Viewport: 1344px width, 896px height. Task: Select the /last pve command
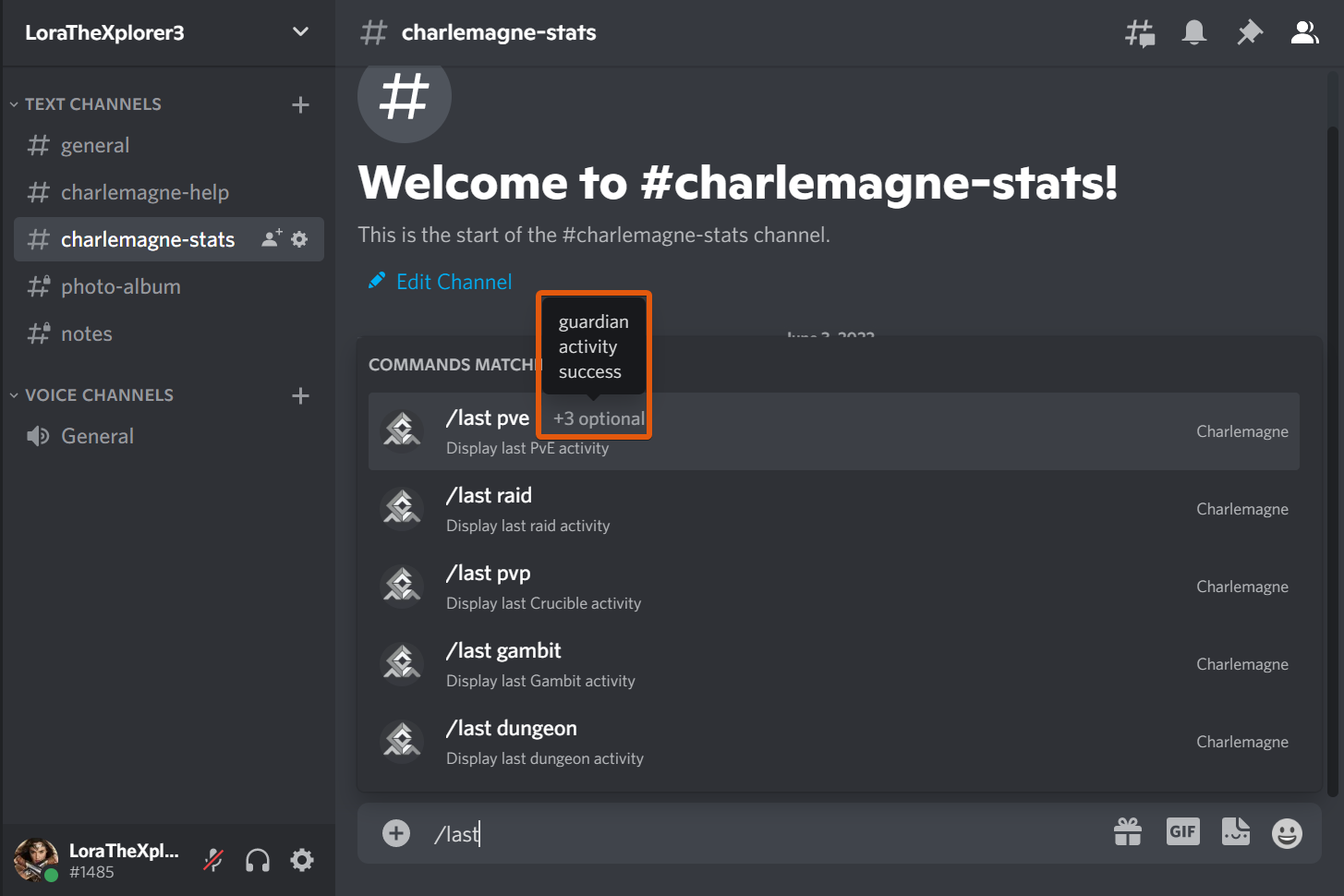pos(833,431)
